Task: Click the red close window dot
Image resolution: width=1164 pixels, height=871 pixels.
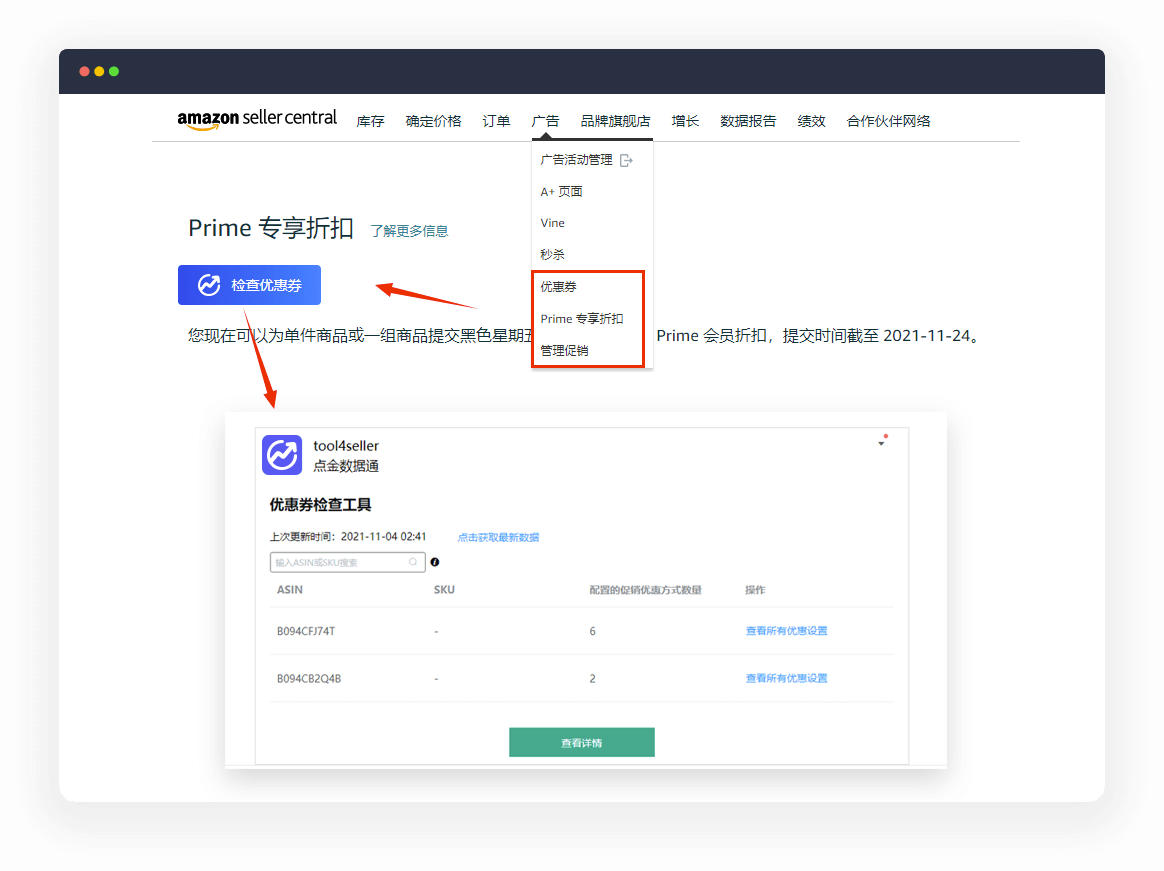Action: pos(85,71)
